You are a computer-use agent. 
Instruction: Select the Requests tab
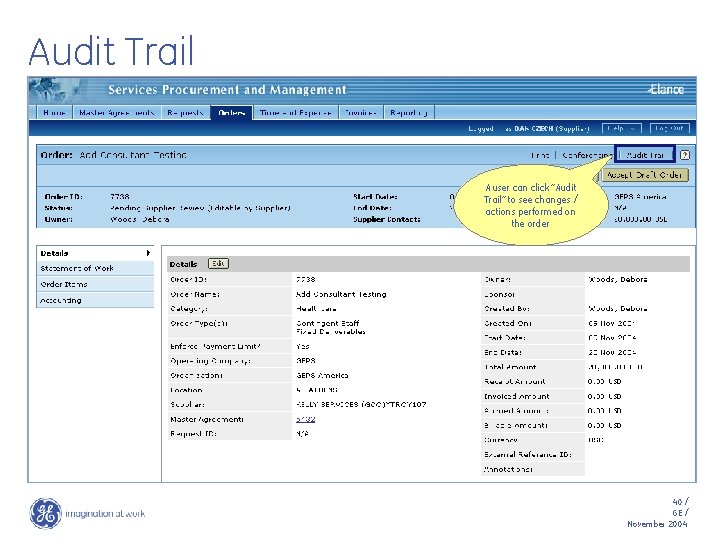pos(185,112)
